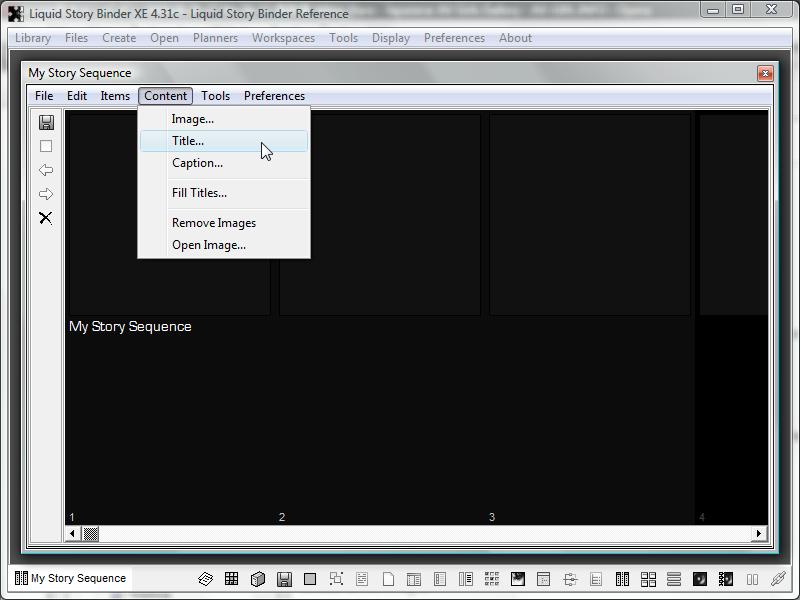Viewport: 800px width, 600px height.
Task: Click the My Story Sequence taskbar button
Action: coord(70,578)
